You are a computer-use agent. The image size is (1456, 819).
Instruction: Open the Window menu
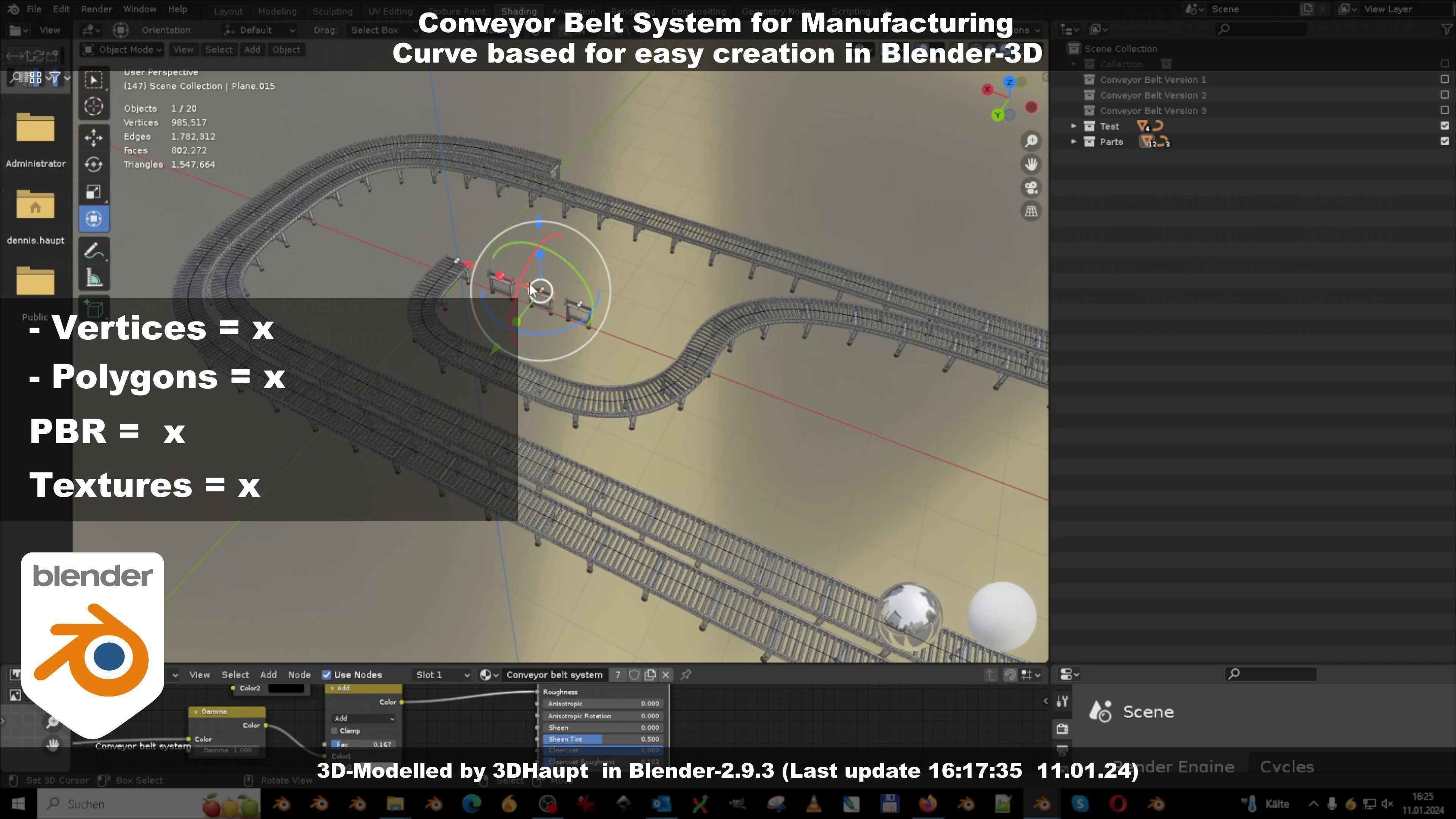point(140,9)
